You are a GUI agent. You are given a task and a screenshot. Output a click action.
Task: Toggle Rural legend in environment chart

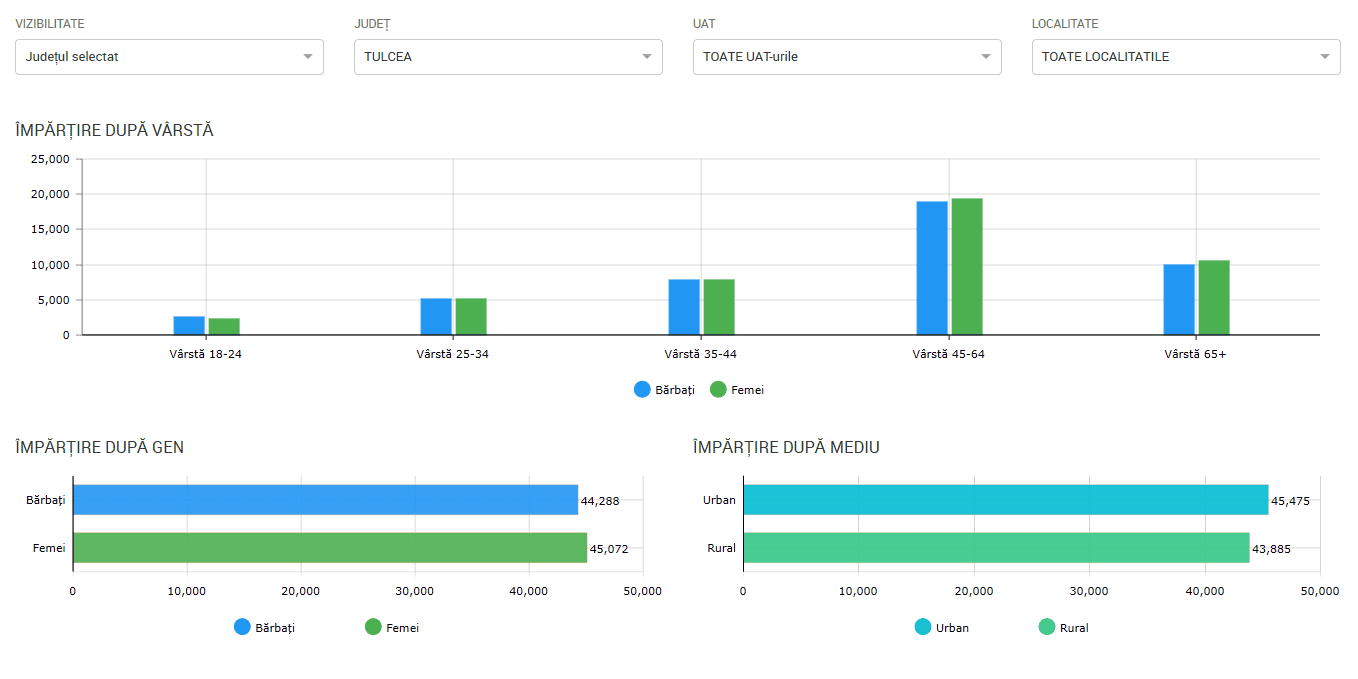(x=1063, y=628)
